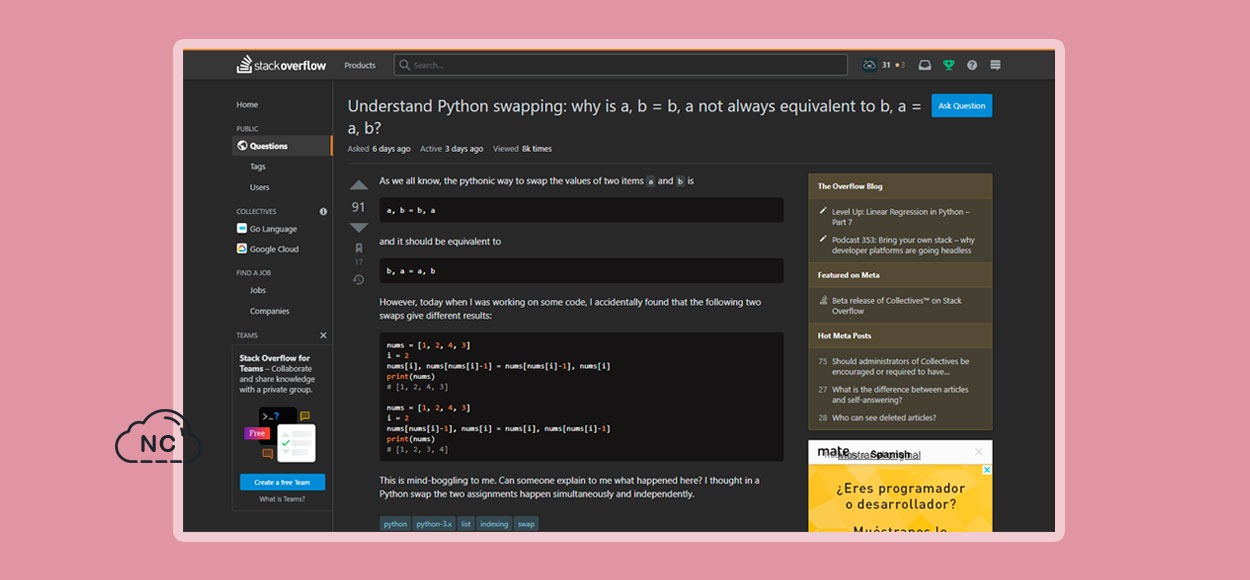Open the achievements trophy icon
Screen dimensions: 1250x580
point(948,65)
